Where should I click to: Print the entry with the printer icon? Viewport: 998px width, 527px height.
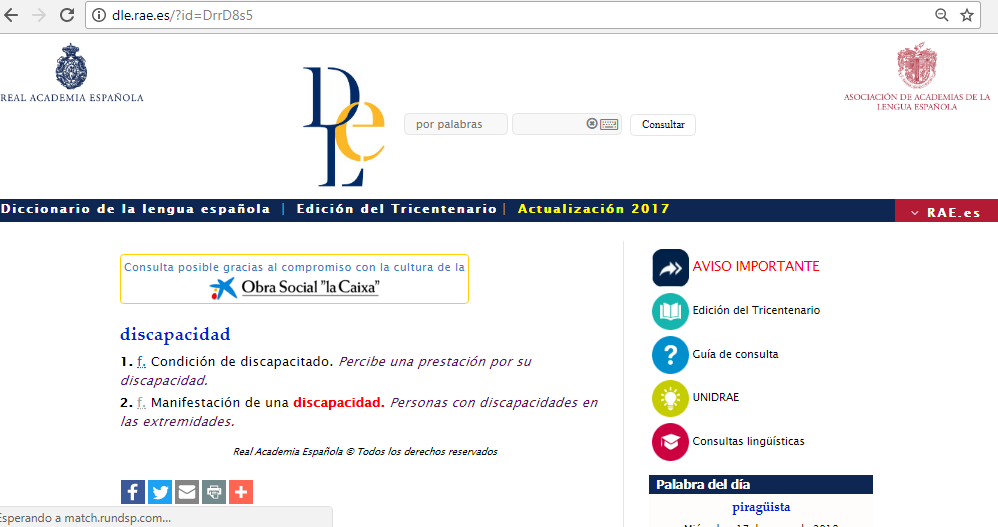click(214, 492)
